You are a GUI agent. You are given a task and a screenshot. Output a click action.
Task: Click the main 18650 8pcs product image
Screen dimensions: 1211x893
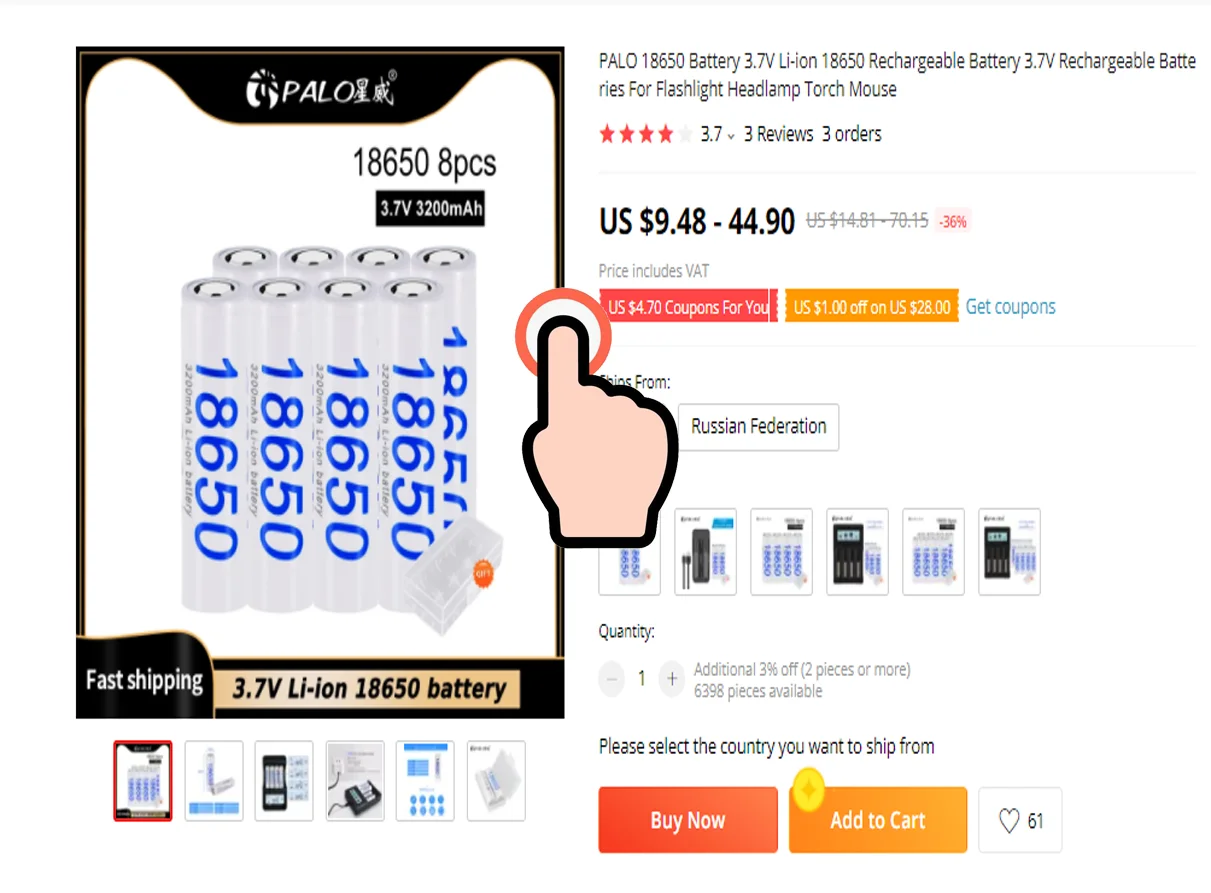tap(320, 382)
